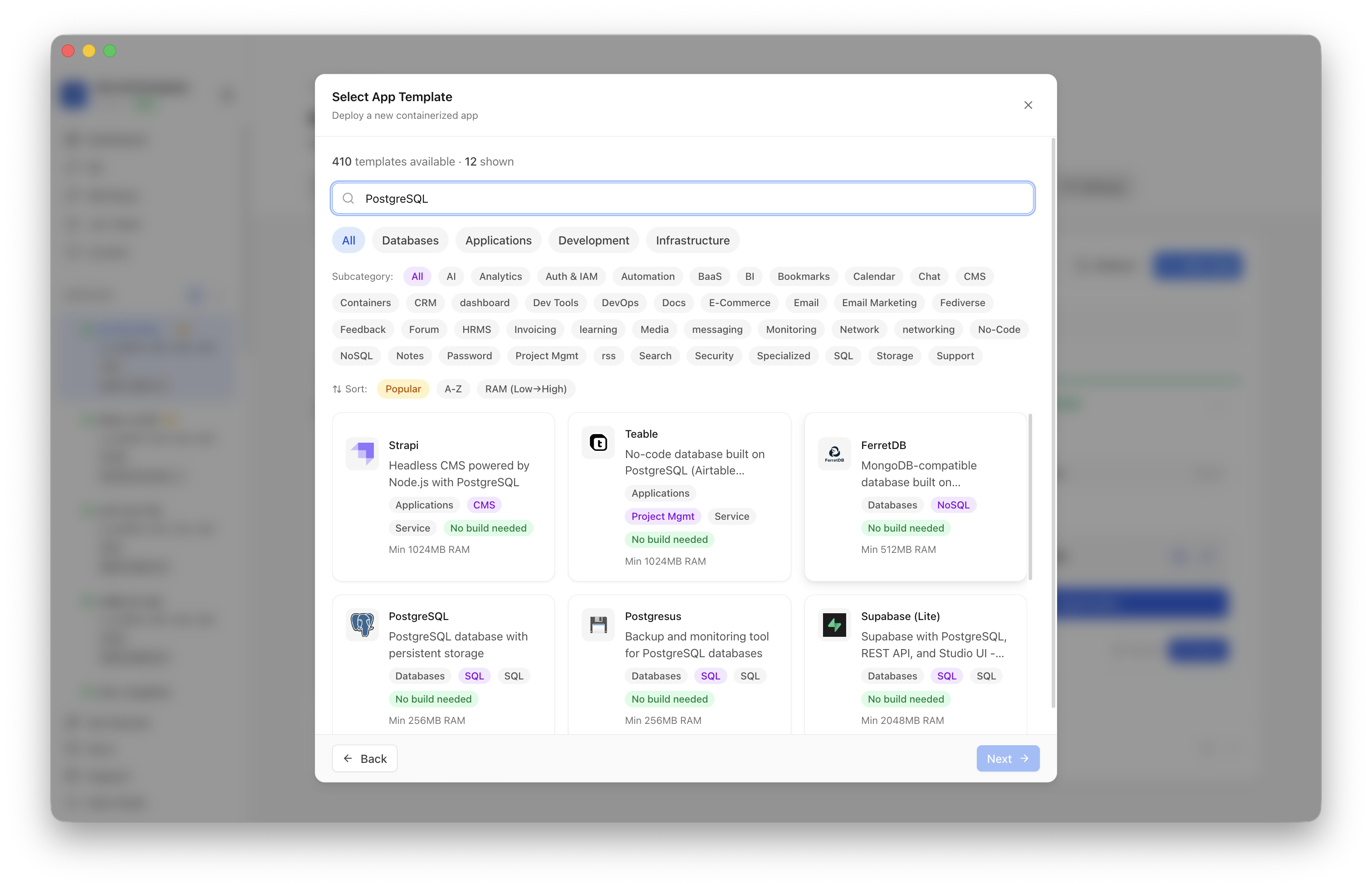Toggle the Monitoring subcategory filter
The height and width of the screenshot is (889, 1372).
click(x=791, y=329)
